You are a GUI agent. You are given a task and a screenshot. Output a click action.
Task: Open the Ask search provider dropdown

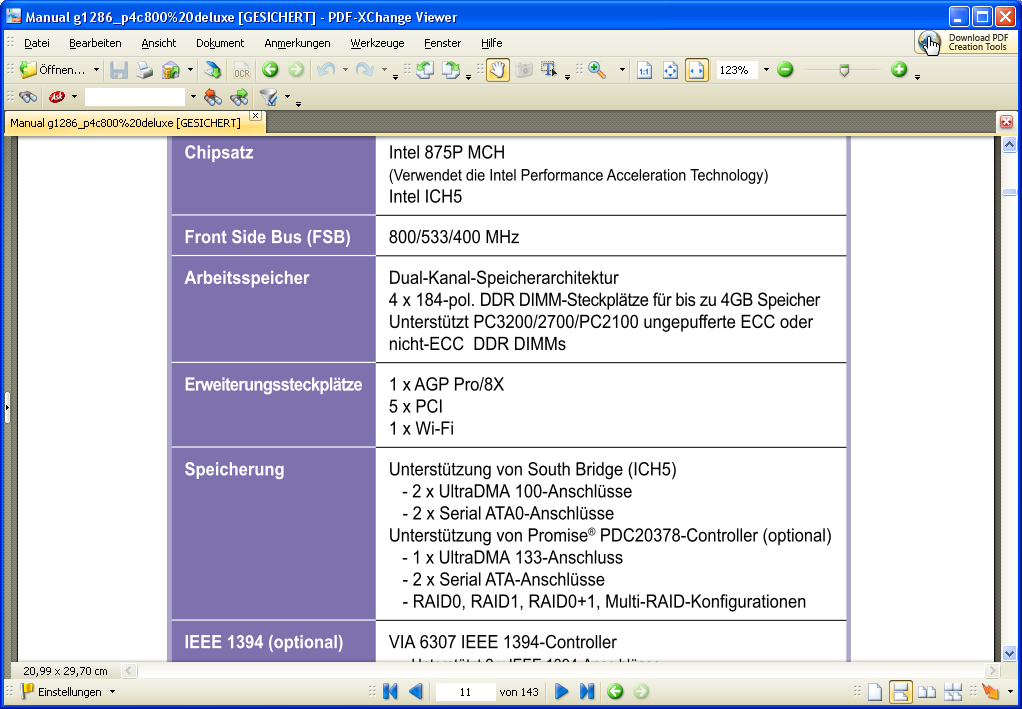point(74,97)
